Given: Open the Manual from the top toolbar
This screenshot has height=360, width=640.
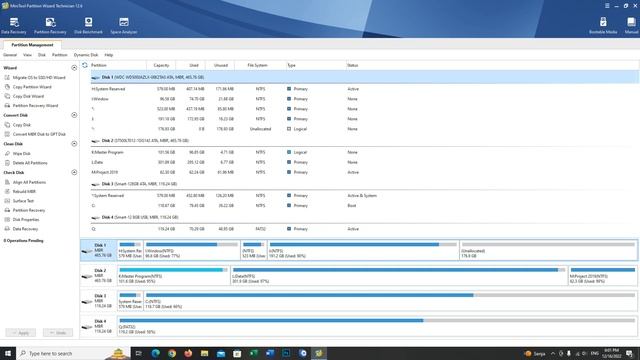Looking at the screenshot, I should [631, 26].
